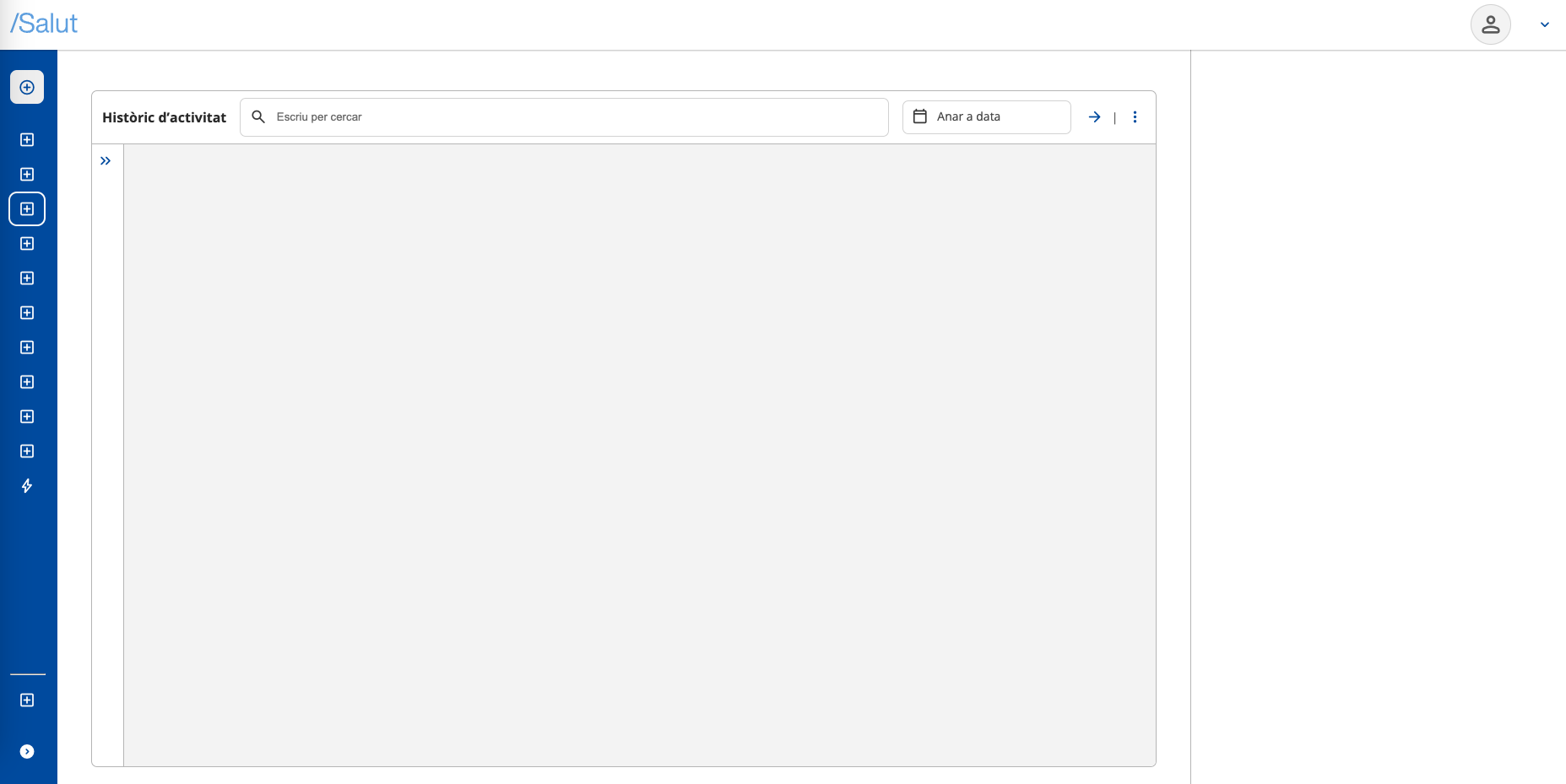This screenshot has height=784, width=1566.
Task: Select the second plus-square sidebar icon
Action: (27, 175)
